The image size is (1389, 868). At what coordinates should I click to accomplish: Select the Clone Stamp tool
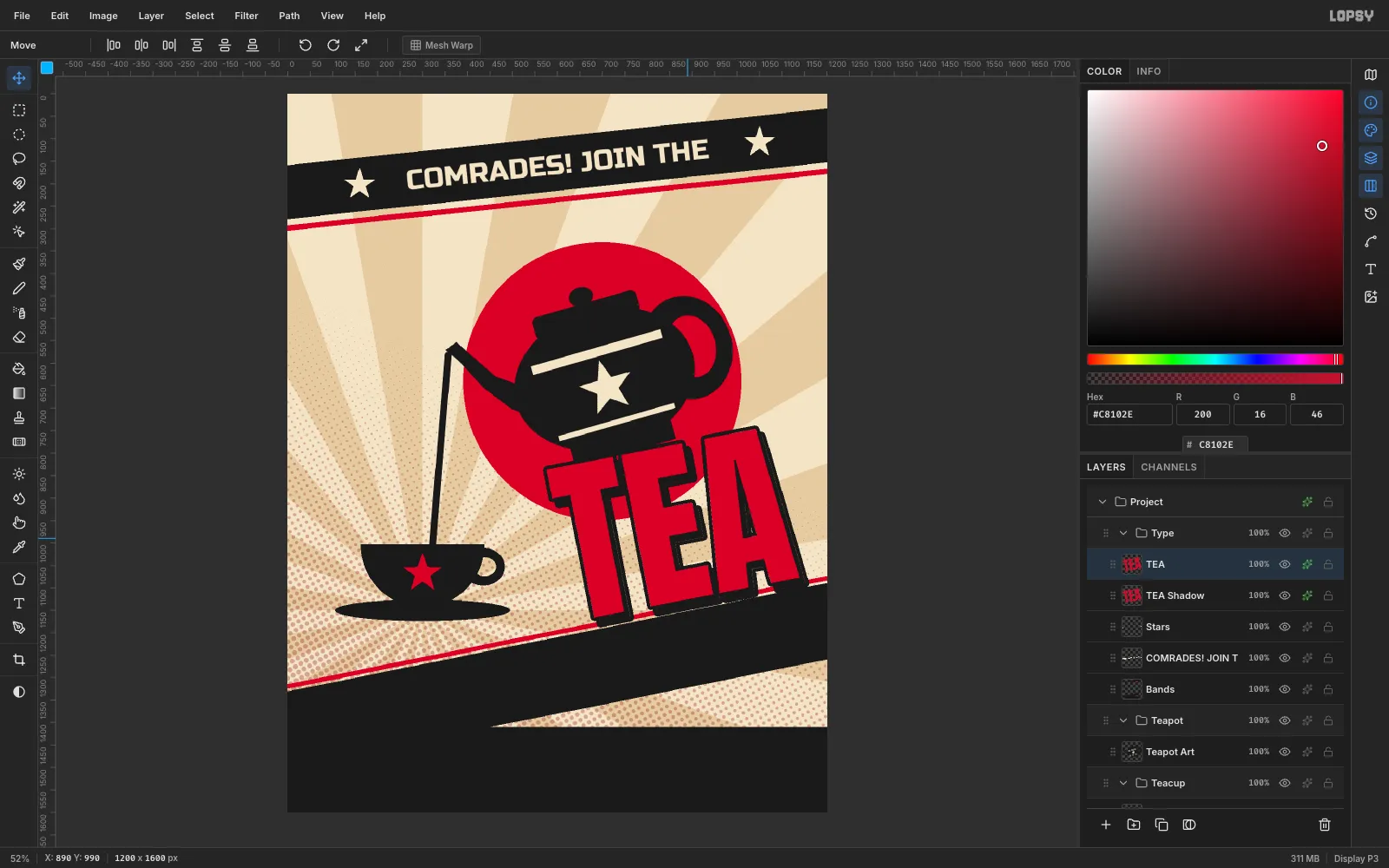click(19, 418)
